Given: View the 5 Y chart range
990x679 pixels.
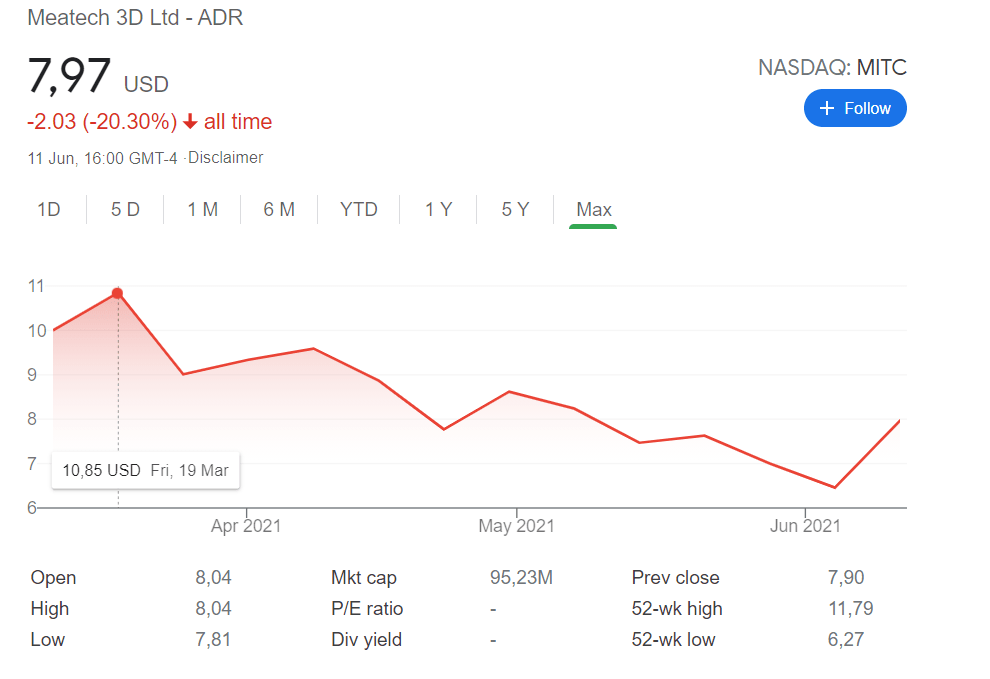Looking at the screenshot, I should click(x=515, y=210).
